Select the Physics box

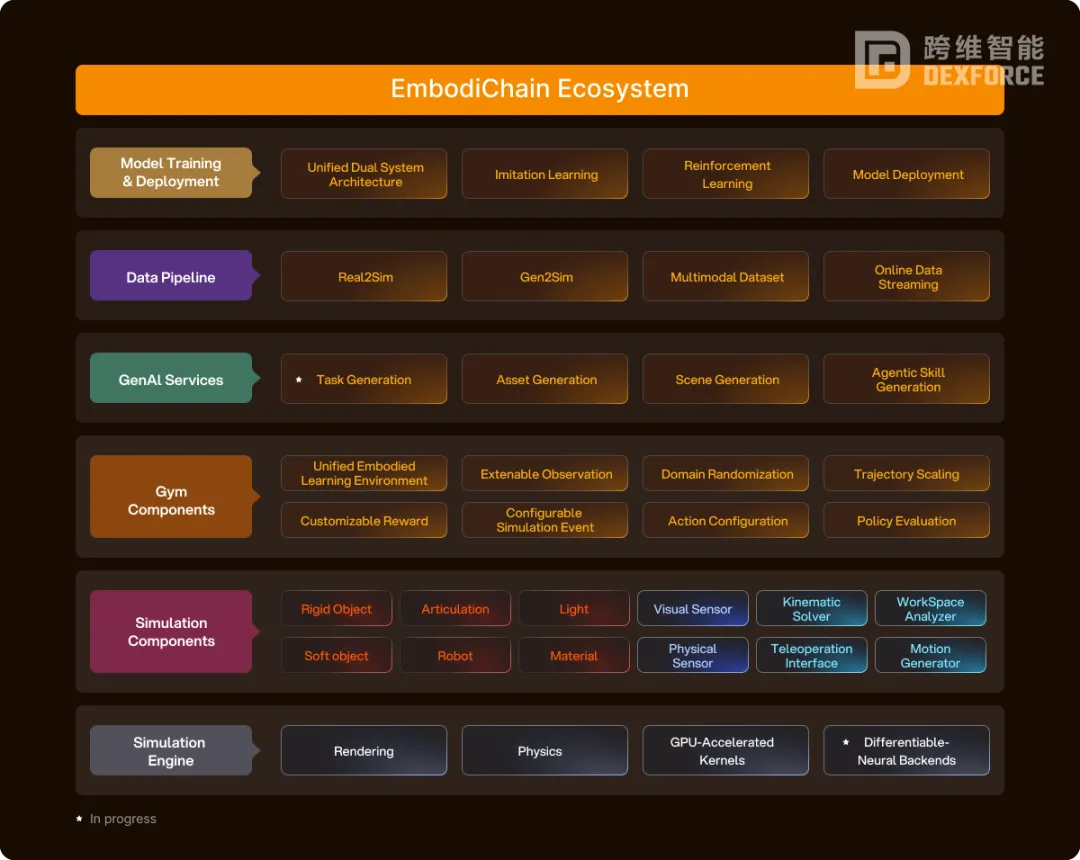[x=545, y=751]
